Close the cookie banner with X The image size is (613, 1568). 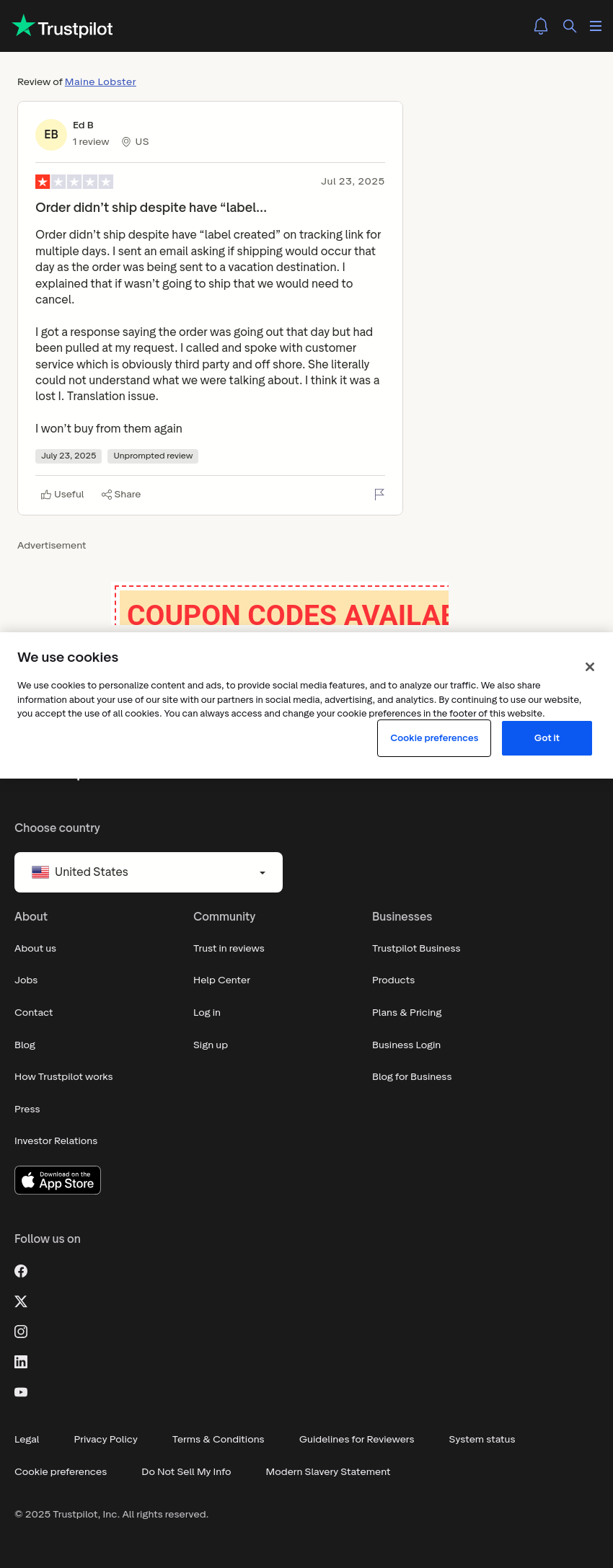click(x=590, y=667)
